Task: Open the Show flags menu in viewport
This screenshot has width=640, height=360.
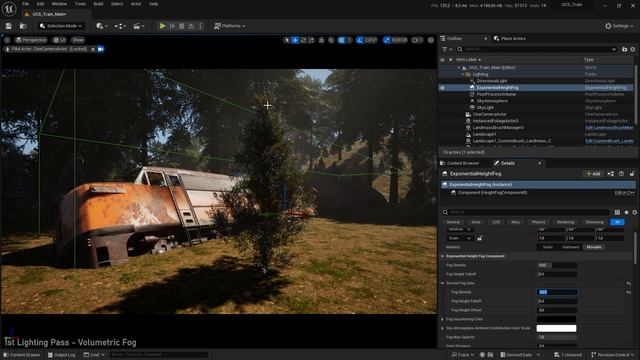Action: [78, 40]
